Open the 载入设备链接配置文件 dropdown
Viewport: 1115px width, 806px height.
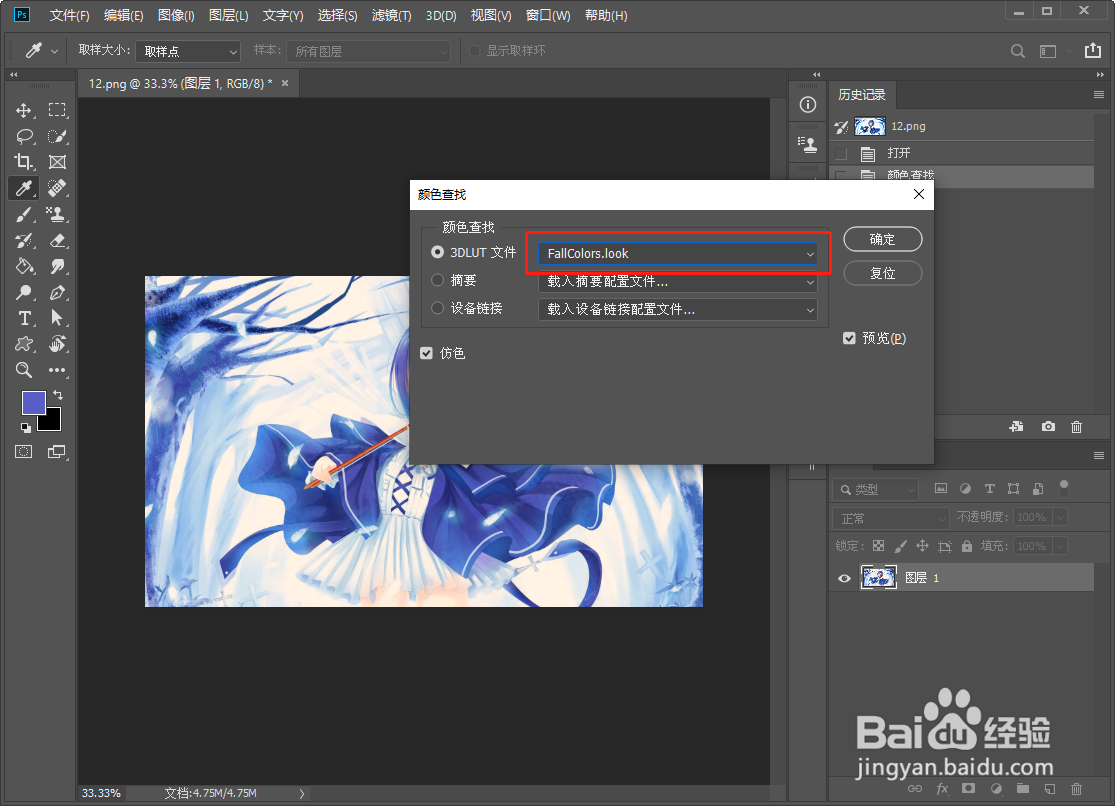click(x=678, y=309)
